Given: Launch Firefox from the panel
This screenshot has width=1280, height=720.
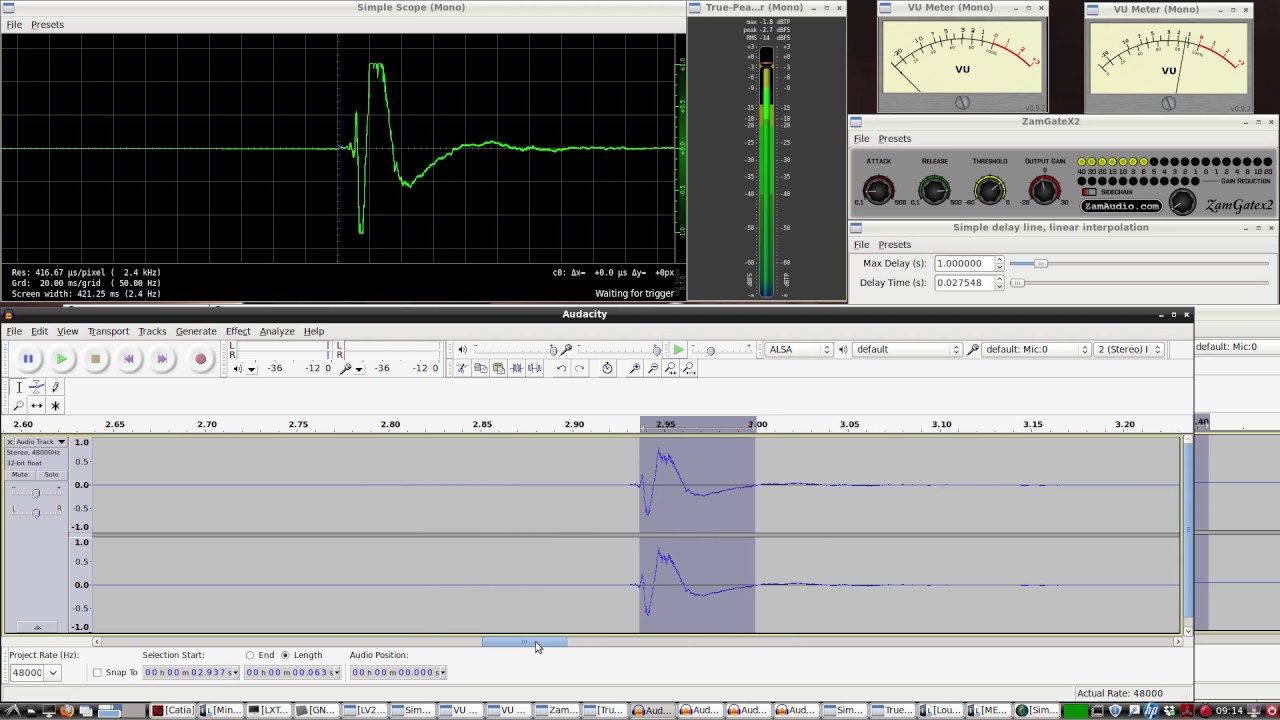Looking at the screenshot, I should [66, 711].
